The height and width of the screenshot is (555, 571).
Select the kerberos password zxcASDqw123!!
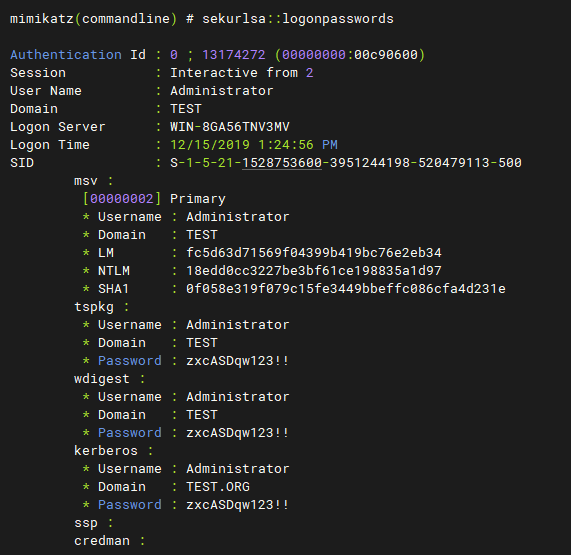(237, 505)
